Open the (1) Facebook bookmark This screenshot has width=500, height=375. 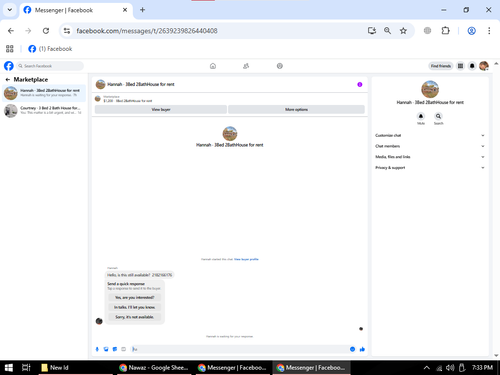pos(50,49)
